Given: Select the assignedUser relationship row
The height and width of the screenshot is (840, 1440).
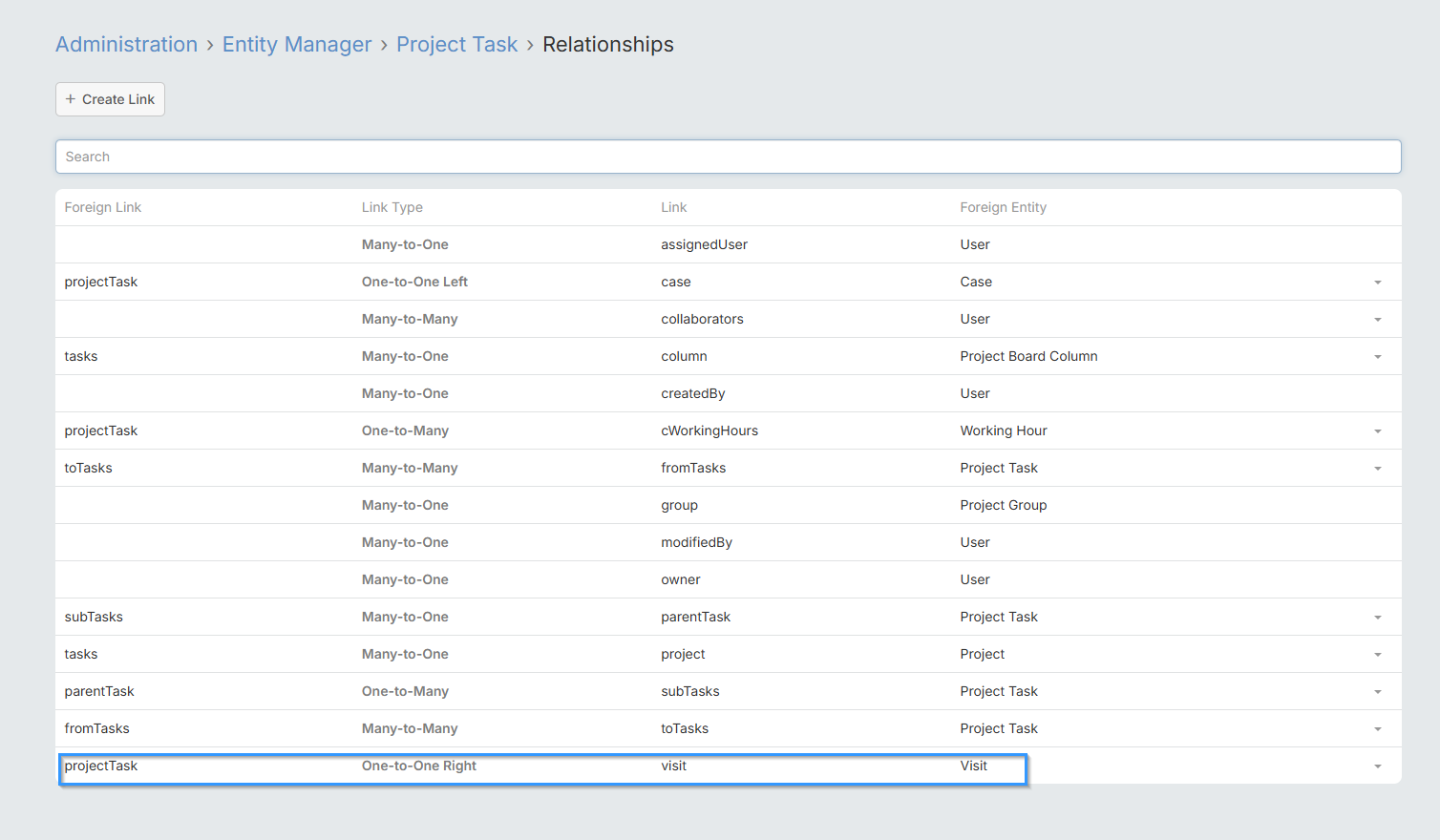Looking at the screenshot, I should coord(704,244).
